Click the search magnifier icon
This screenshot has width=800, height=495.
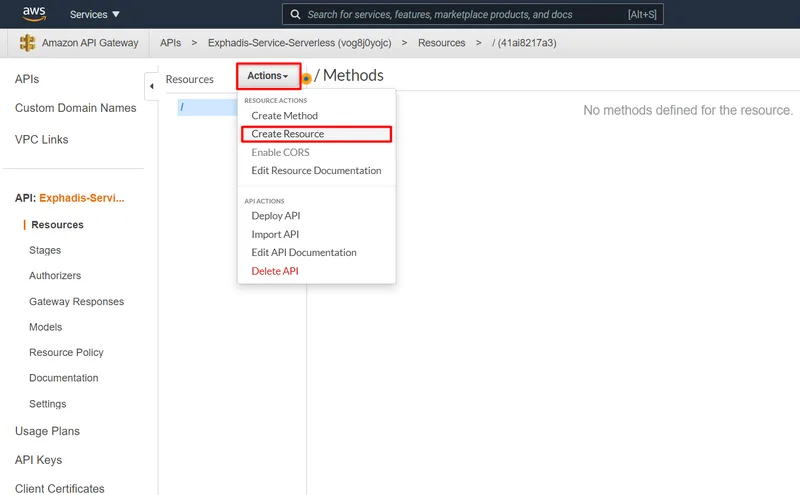(x=295, y=14)
